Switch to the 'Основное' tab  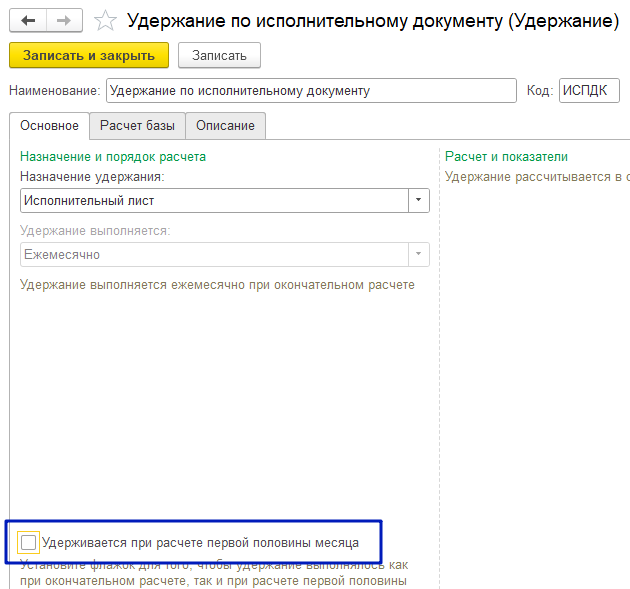click(49, 126)
